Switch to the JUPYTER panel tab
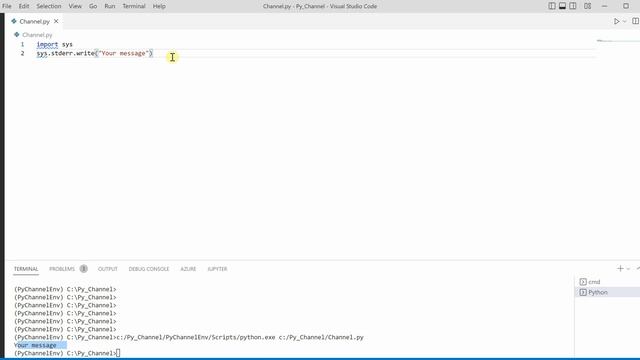640x360 pixels. [217, 269]
